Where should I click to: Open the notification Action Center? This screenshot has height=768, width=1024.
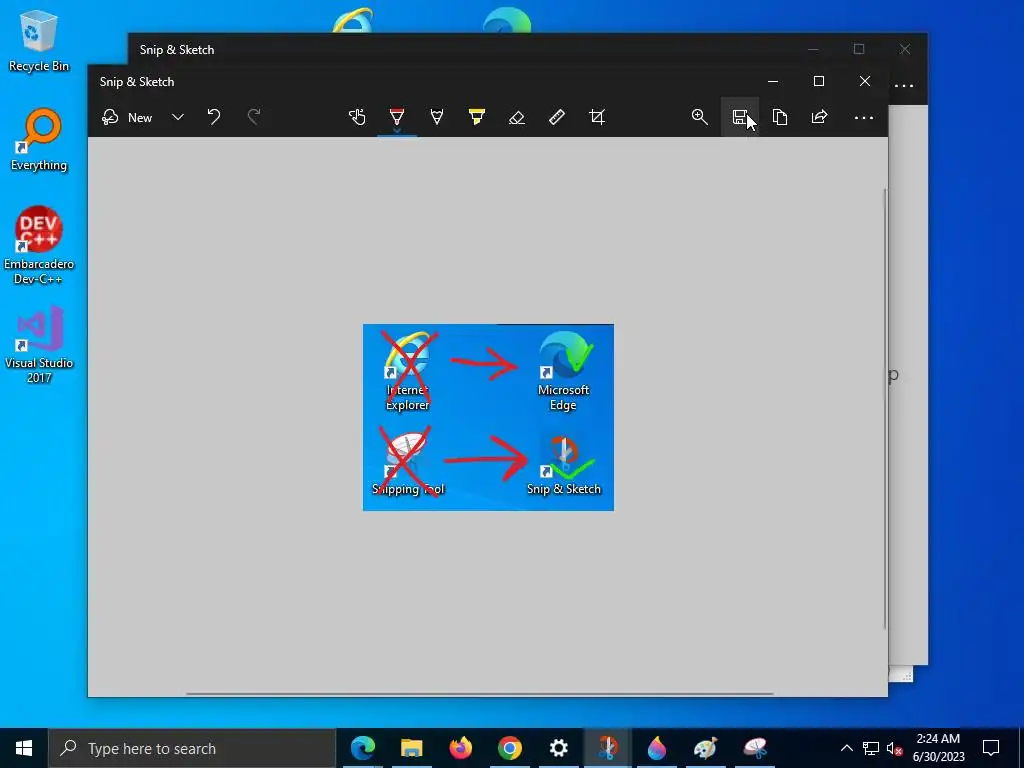pos(991,748)
